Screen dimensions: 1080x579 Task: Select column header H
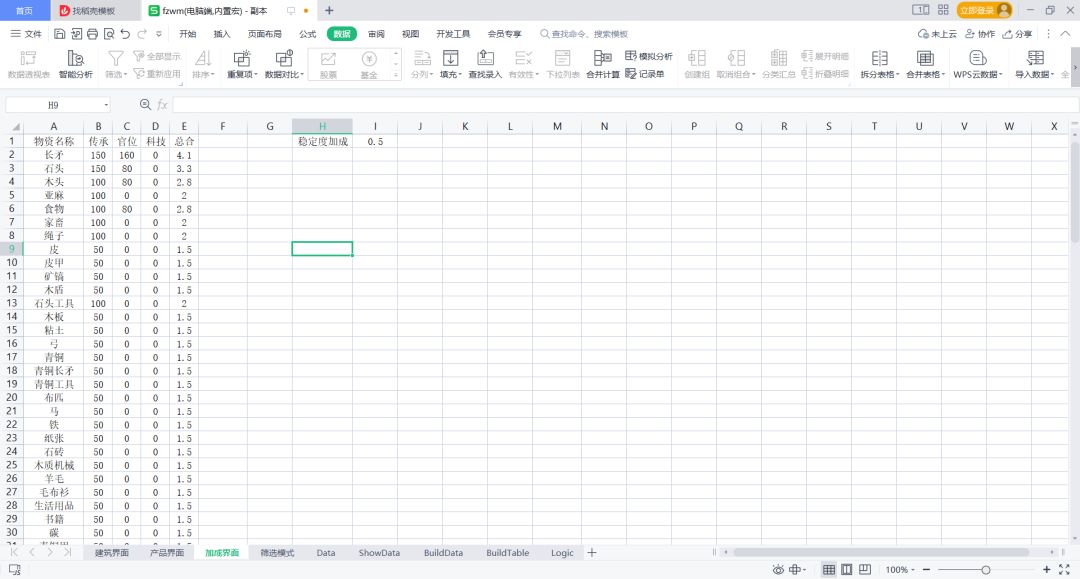click(x=322, y=126)
